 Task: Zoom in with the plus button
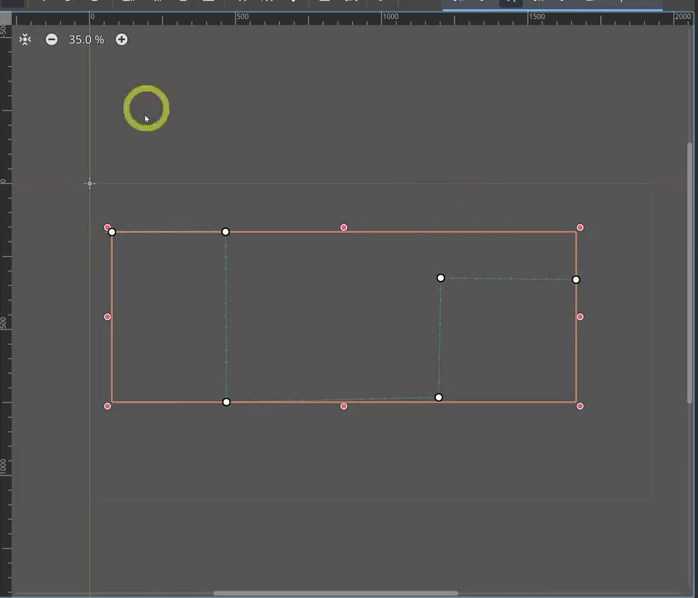click(122, 40)
